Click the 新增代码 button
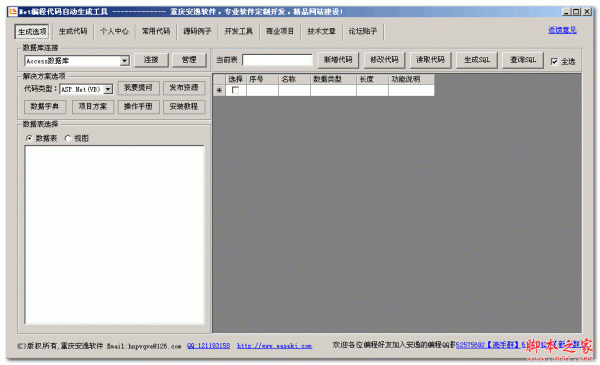The width and height of the screenshot is (600, 365). coord(338,60)
